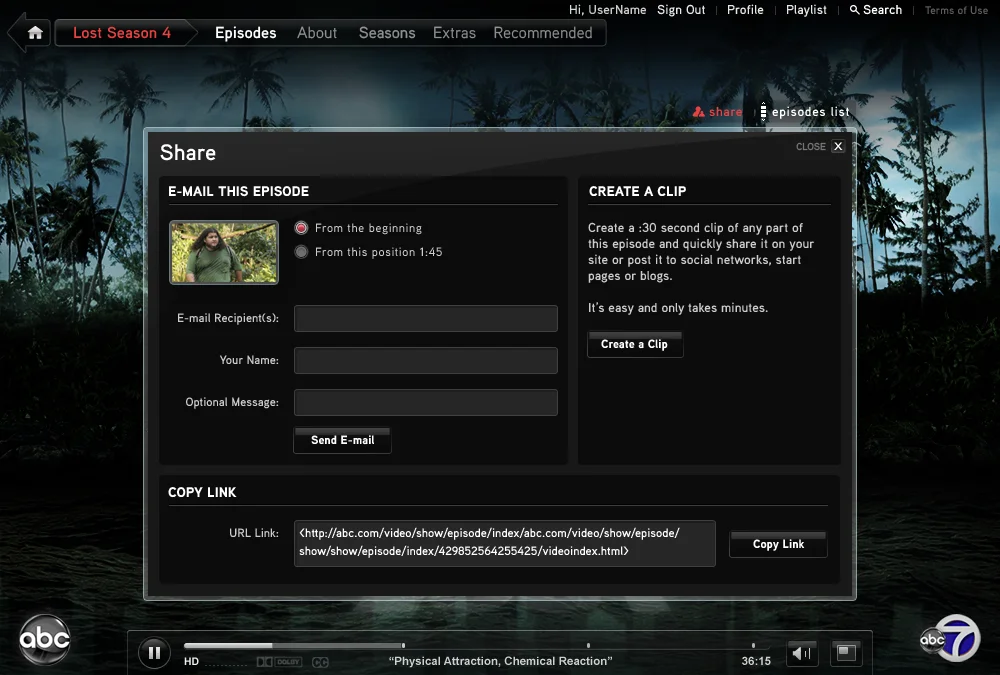Click the Create a Clip button
The image size is (1000, 675).
pyautogui.click(x=635, y=345)
